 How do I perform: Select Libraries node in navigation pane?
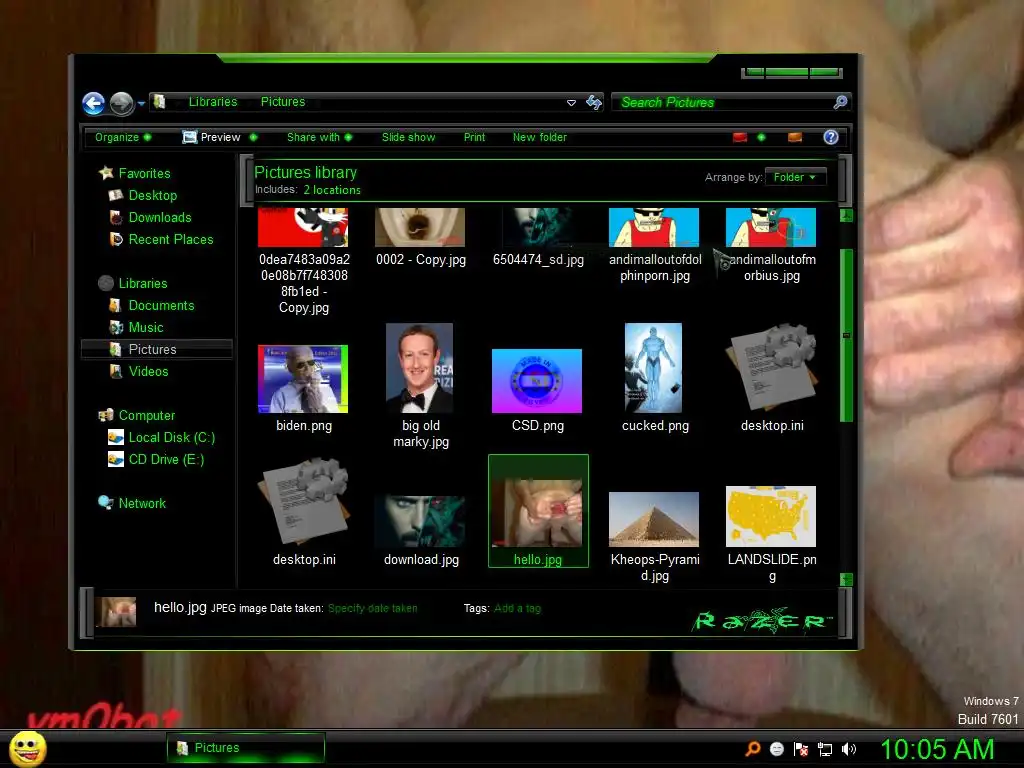pos(143,283)
